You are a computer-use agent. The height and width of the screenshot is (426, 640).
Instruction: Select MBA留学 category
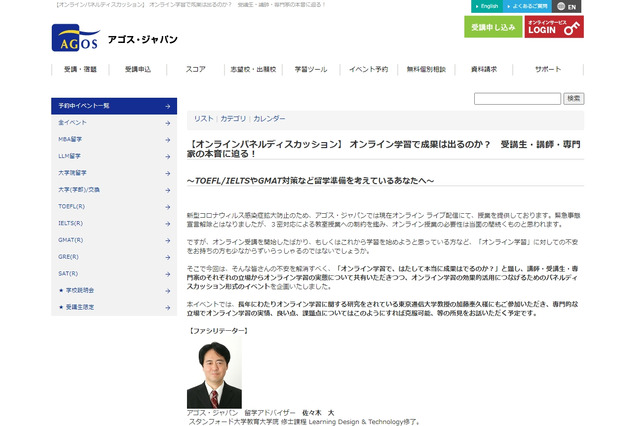[114, 140]
